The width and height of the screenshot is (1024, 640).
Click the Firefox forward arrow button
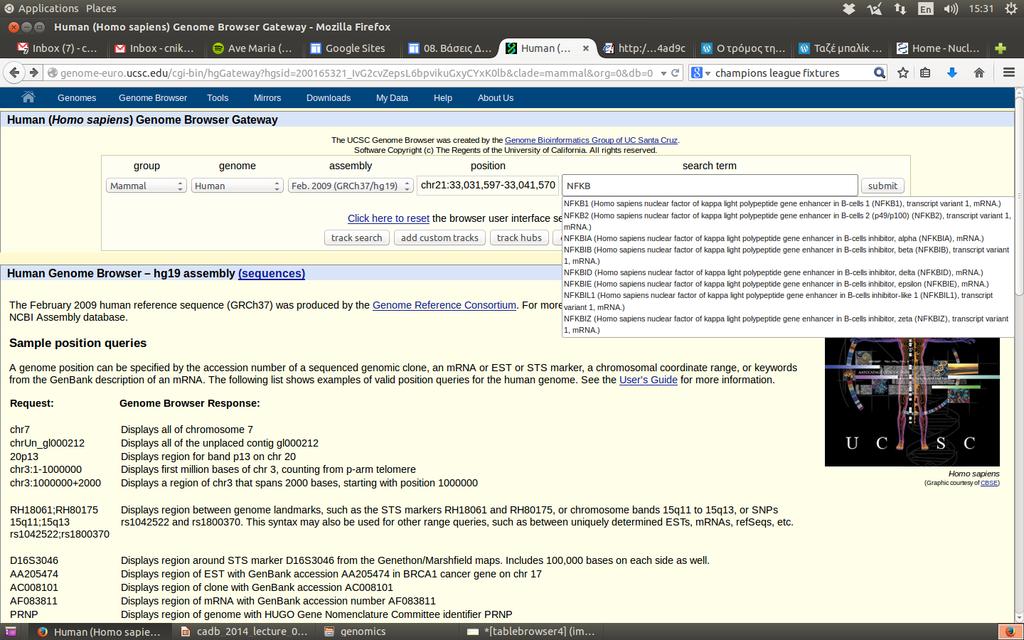click(x=34, y=73)
